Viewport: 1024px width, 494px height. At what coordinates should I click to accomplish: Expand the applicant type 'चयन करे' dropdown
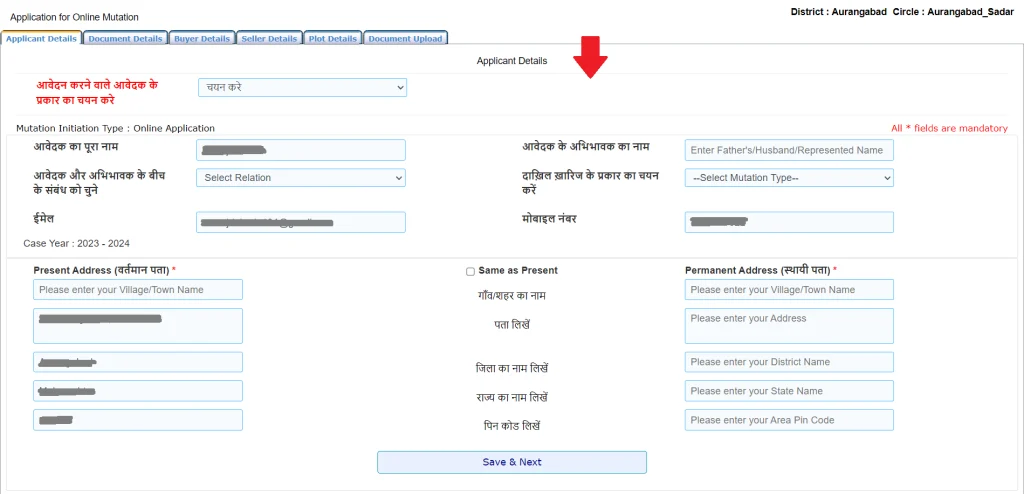point(302,88)
